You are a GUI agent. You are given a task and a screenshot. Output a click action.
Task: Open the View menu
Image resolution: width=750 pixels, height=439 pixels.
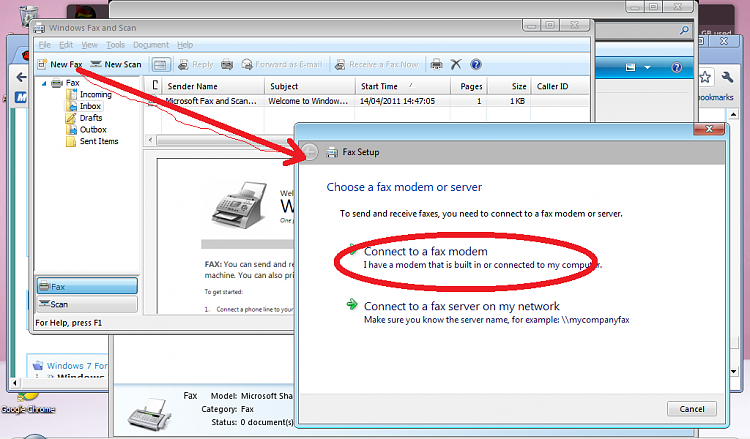click(89, 44)
